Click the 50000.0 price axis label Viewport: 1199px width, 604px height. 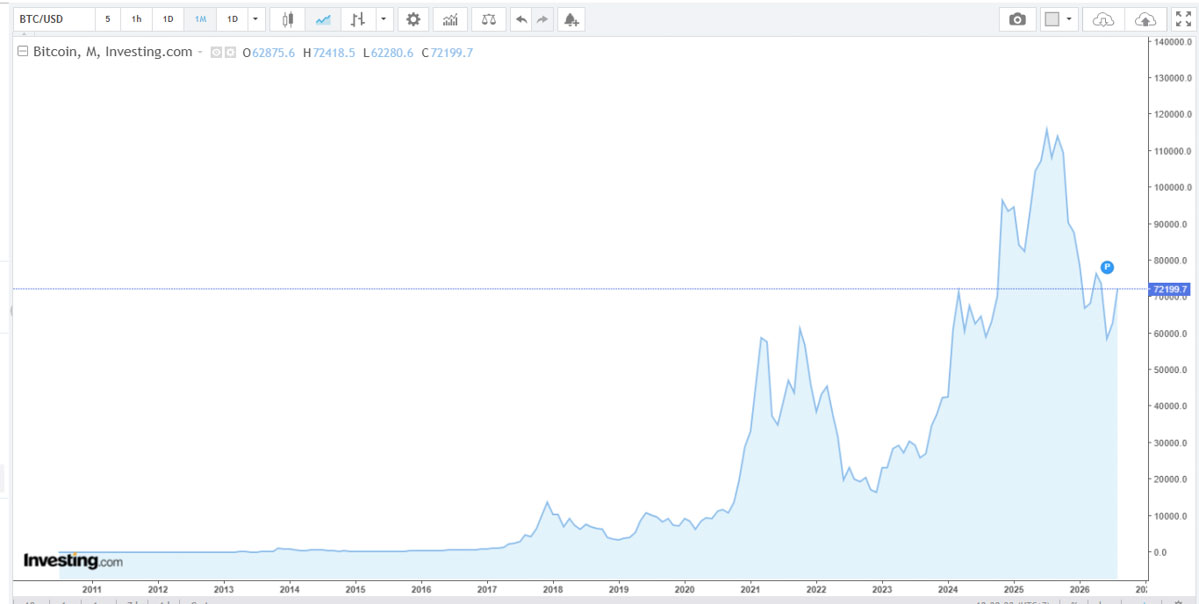[1173, 369]
